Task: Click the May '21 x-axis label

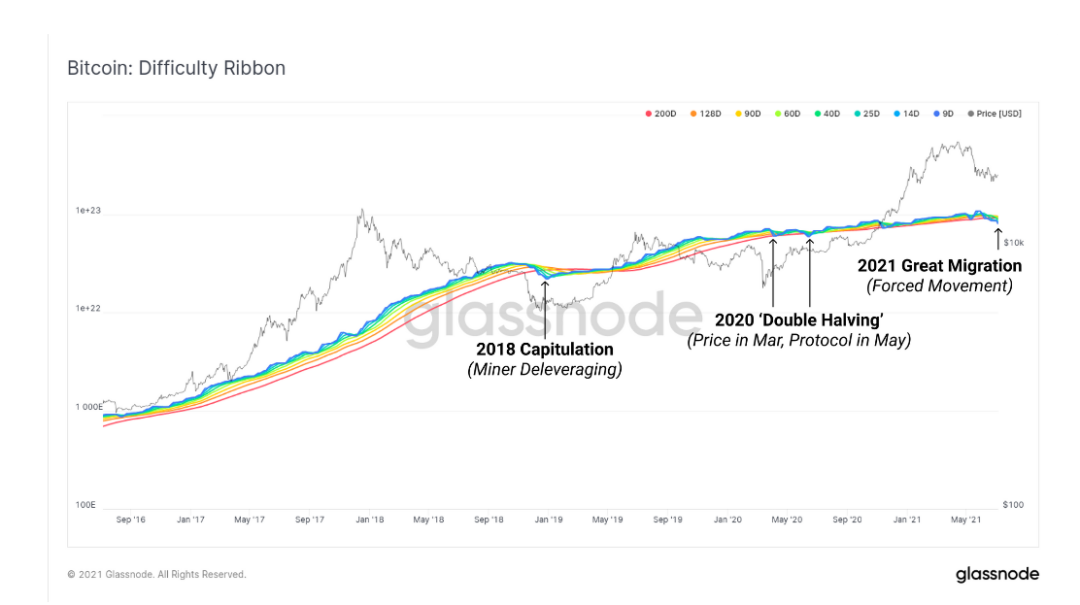Action: tap(966, 520)
